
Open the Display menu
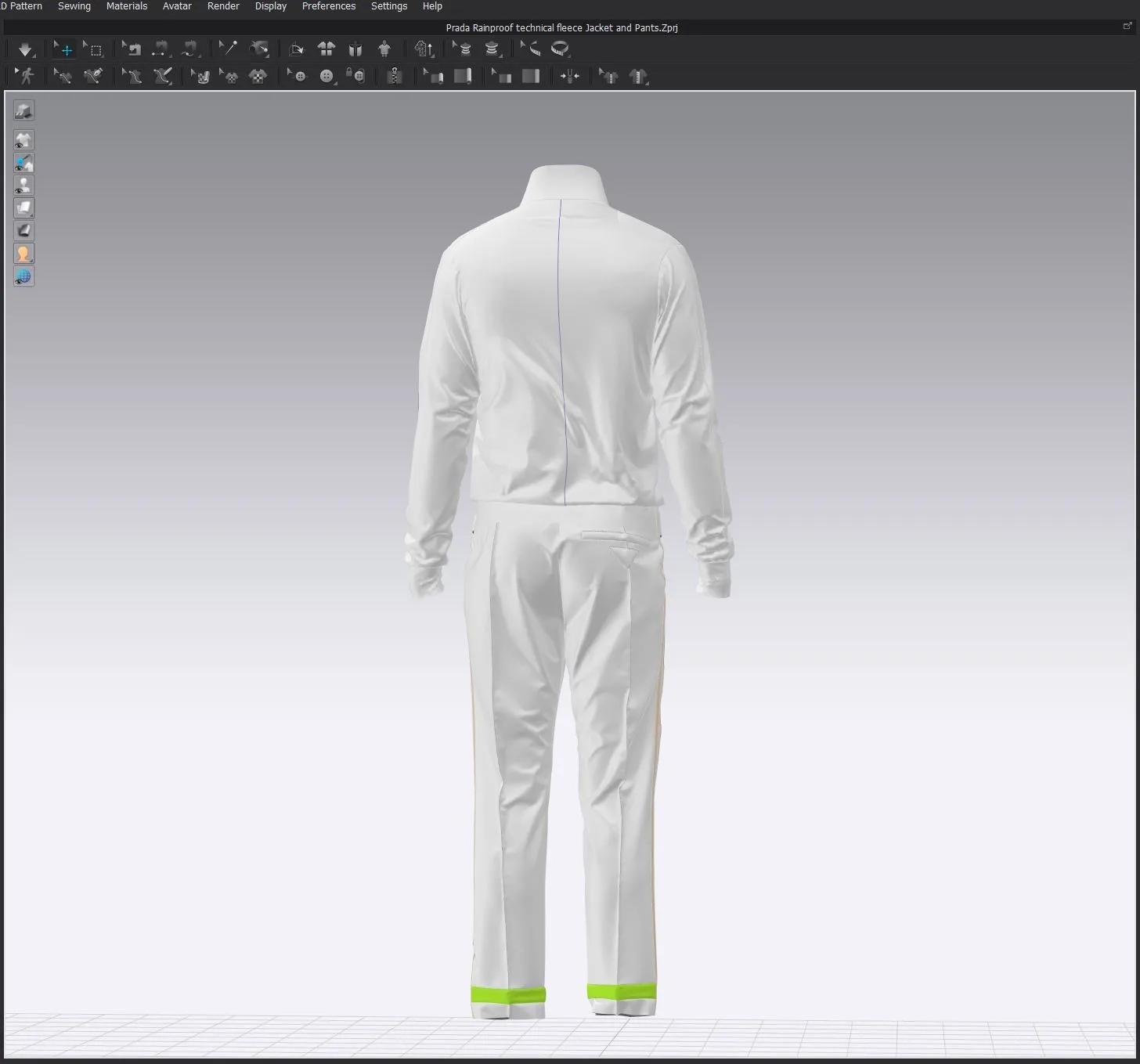tap(271, 6)
